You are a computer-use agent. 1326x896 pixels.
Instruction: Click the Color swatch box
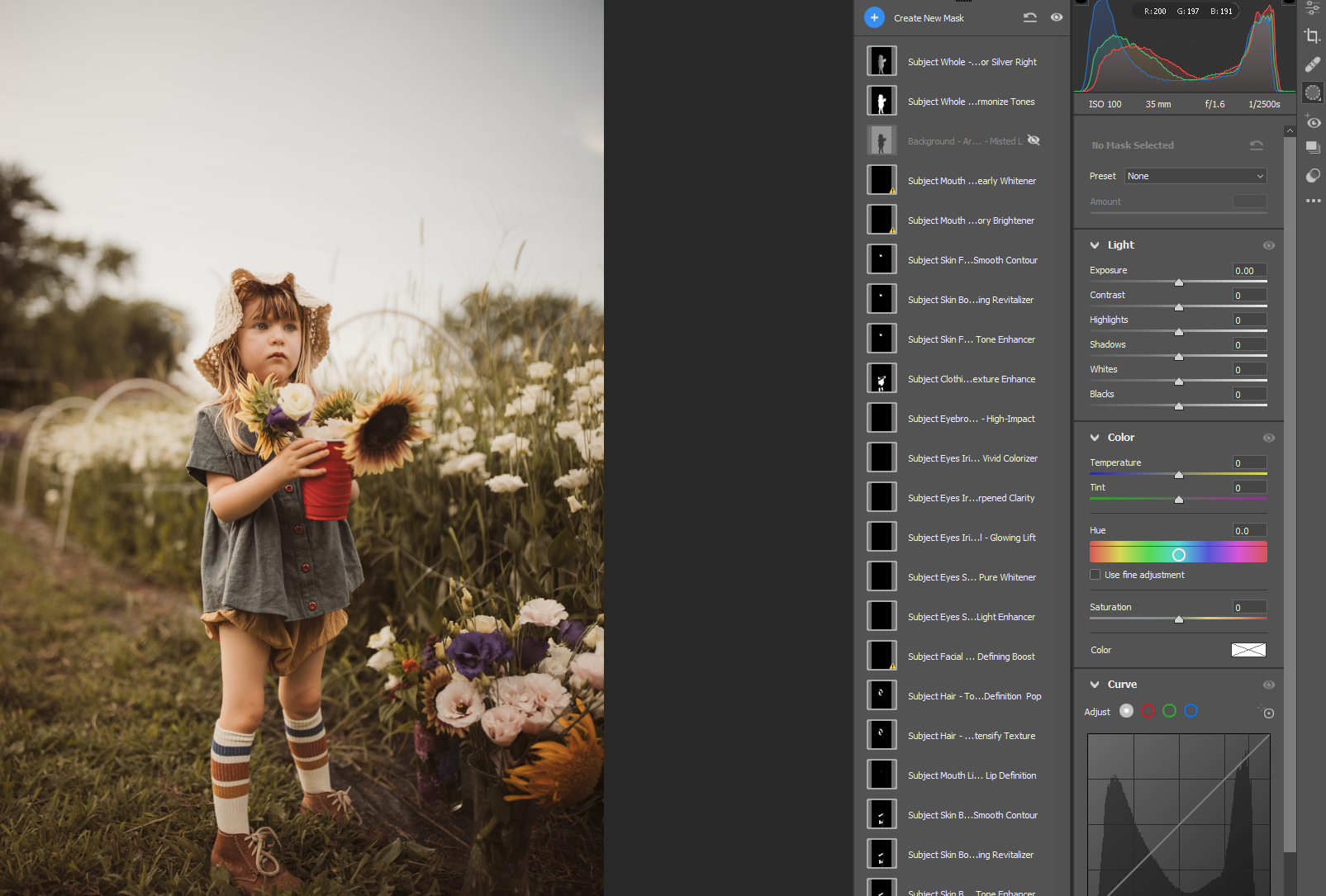click(1248, 650)
